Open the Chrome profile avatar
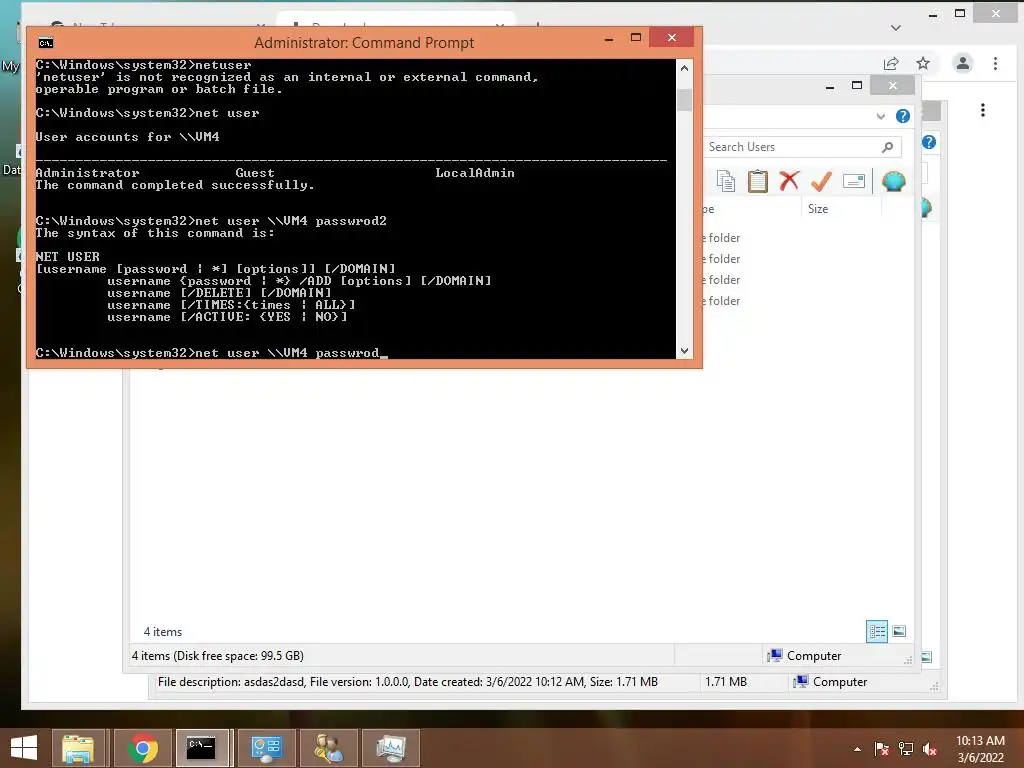The width and height of the screenshot is (1024, 768). pos(963,63)
